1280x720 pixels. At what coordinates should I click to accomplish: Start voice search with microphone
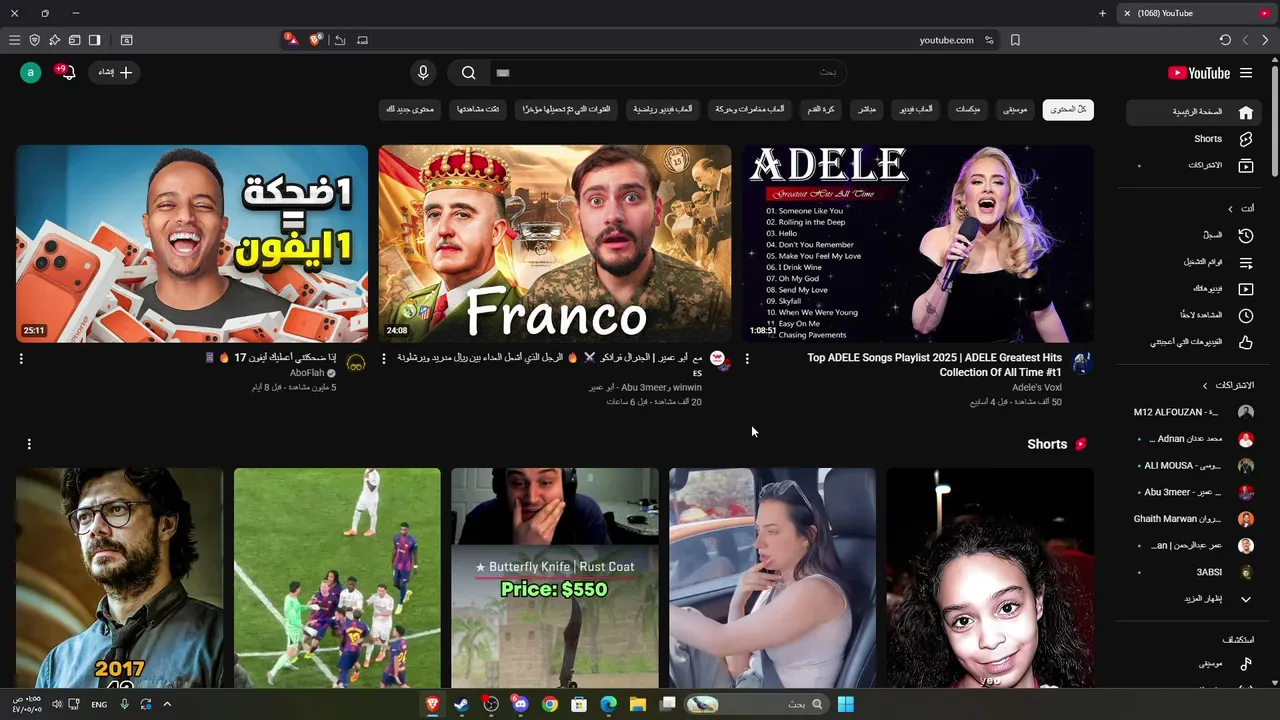point(423,72)
